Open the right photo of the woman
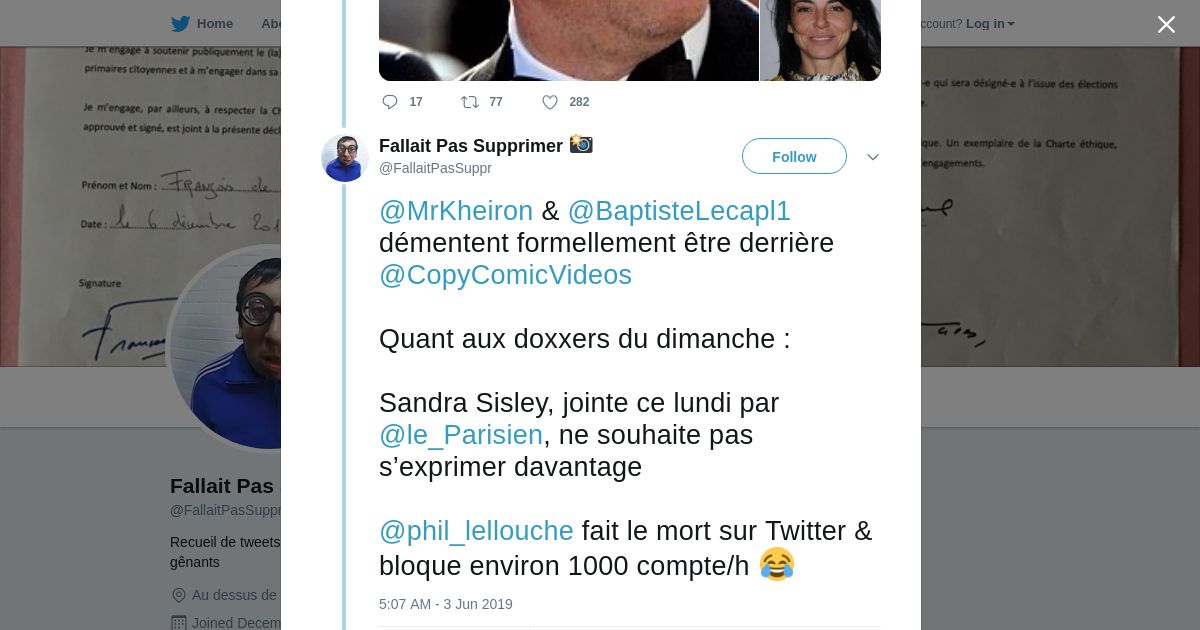This screenshot has width=1200, height=630. [x=821, y=40]
